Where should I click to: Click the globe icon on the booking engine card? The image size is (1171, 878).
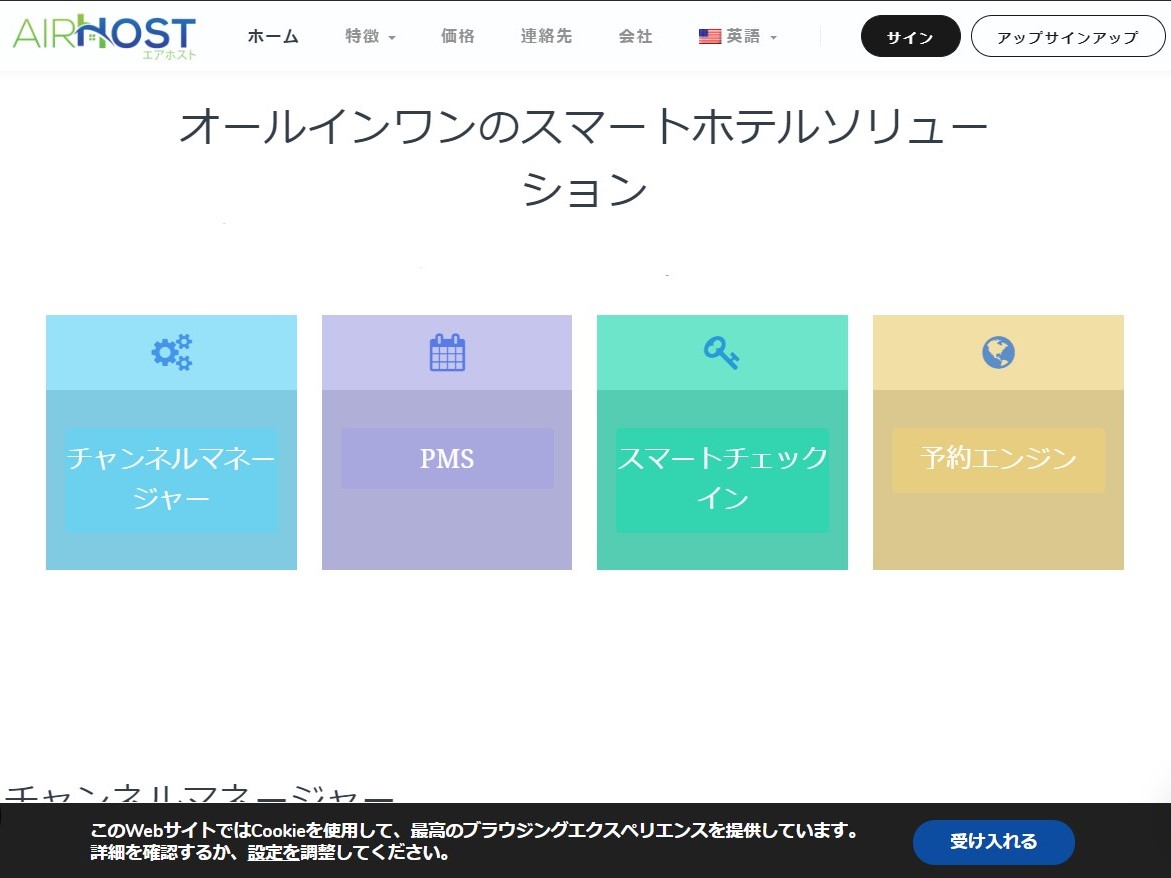point(997,352)
